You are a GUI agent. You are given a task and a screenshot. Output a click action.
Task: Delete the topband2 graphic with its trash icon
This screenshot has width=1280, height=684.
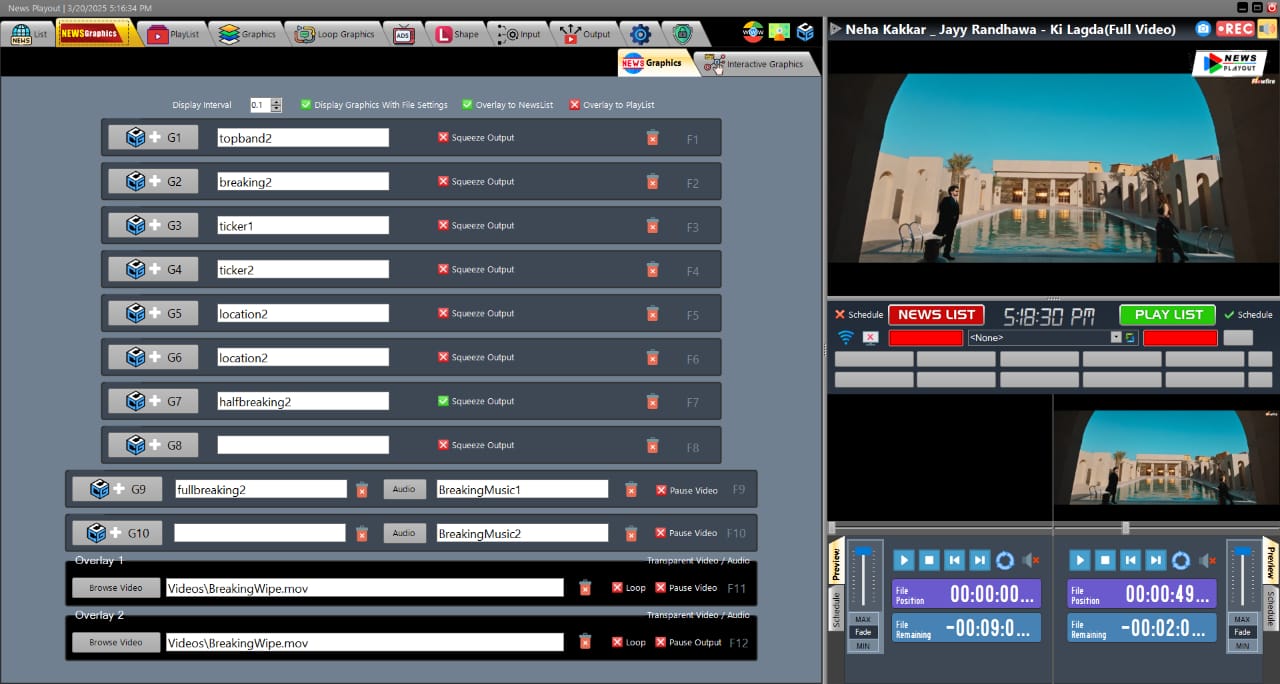click(652, 138)
